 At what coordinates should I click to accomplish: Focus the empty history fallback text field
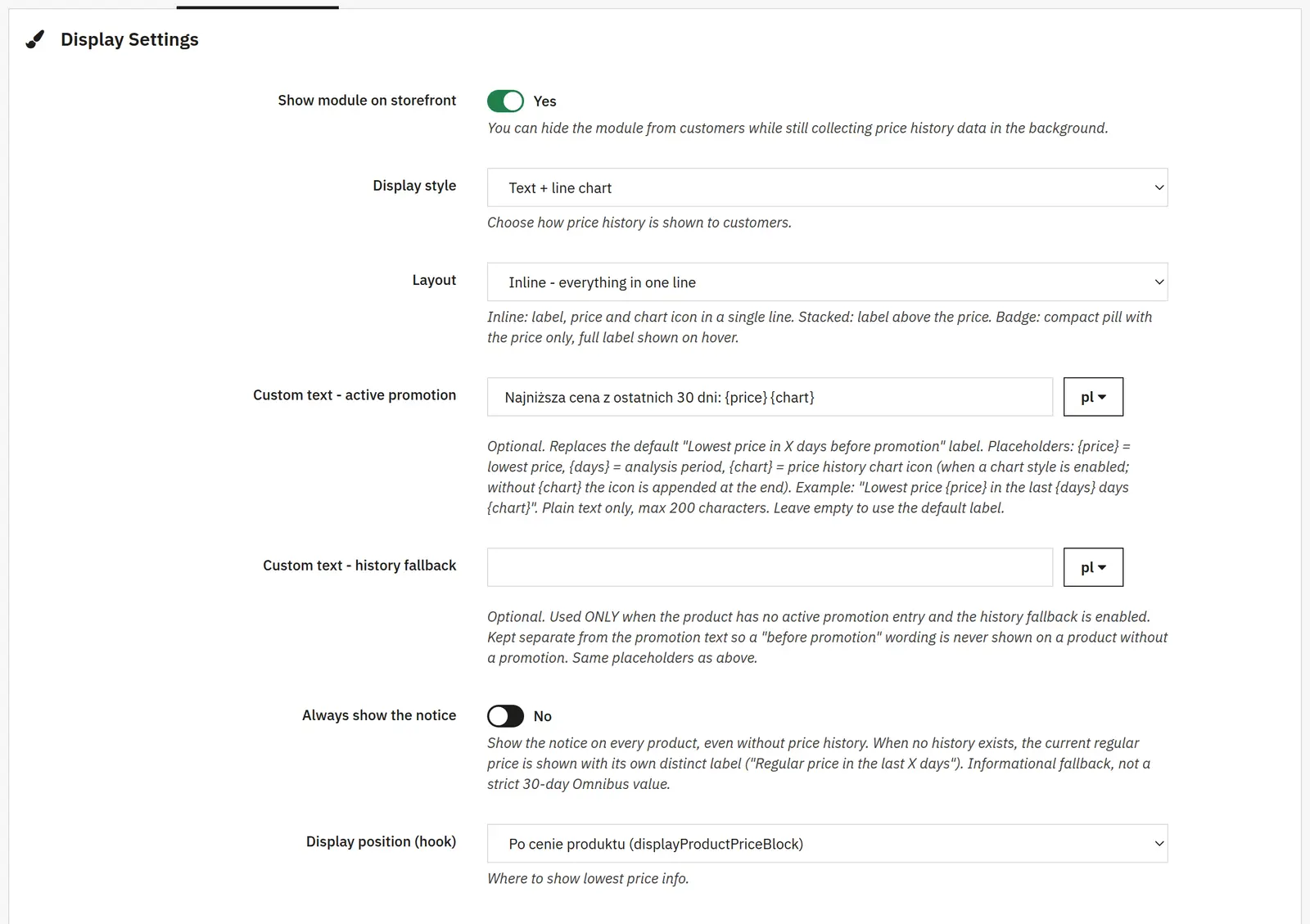pos(770,567)
